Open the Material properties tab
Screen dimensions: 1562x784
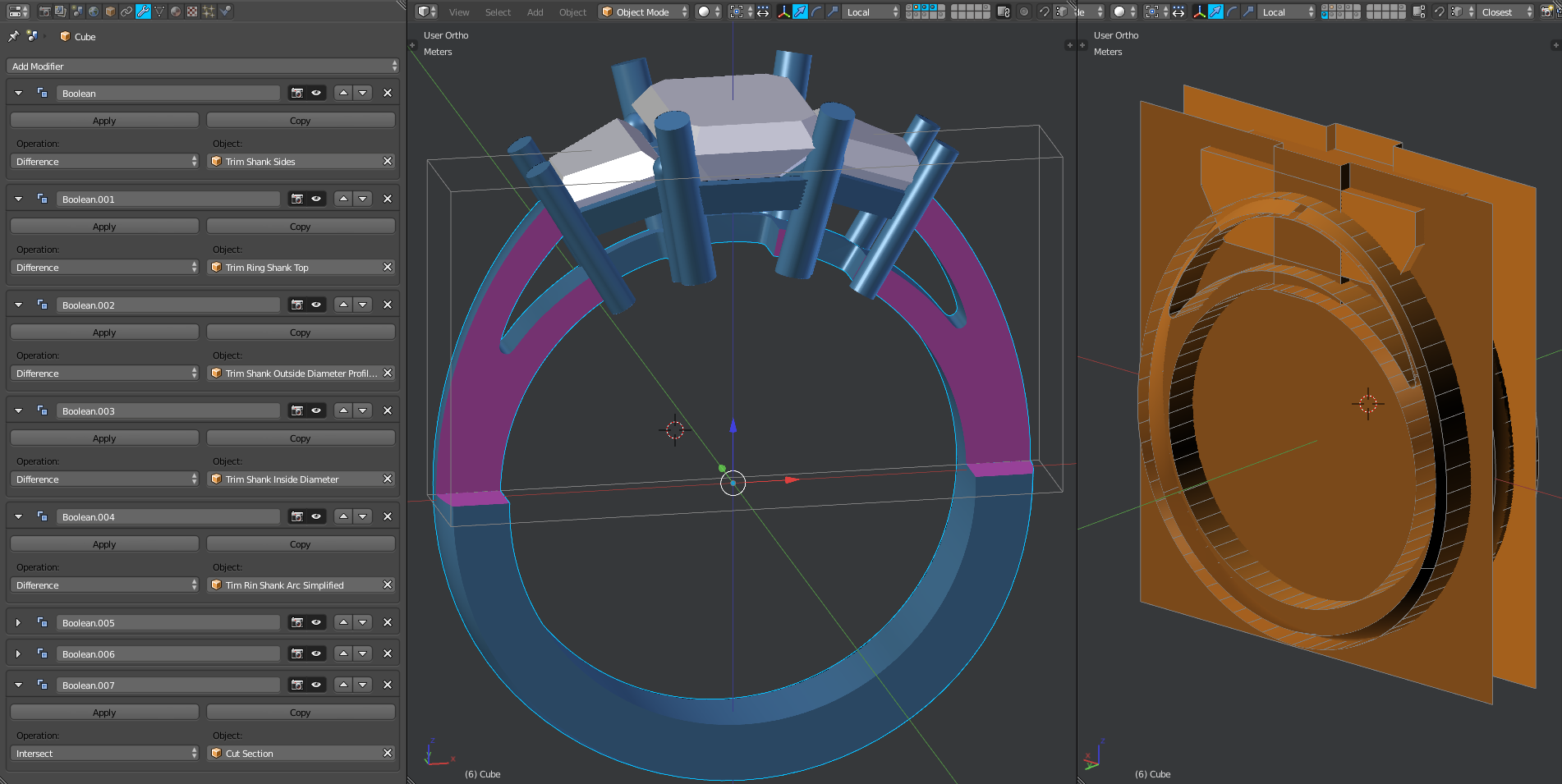175,11
